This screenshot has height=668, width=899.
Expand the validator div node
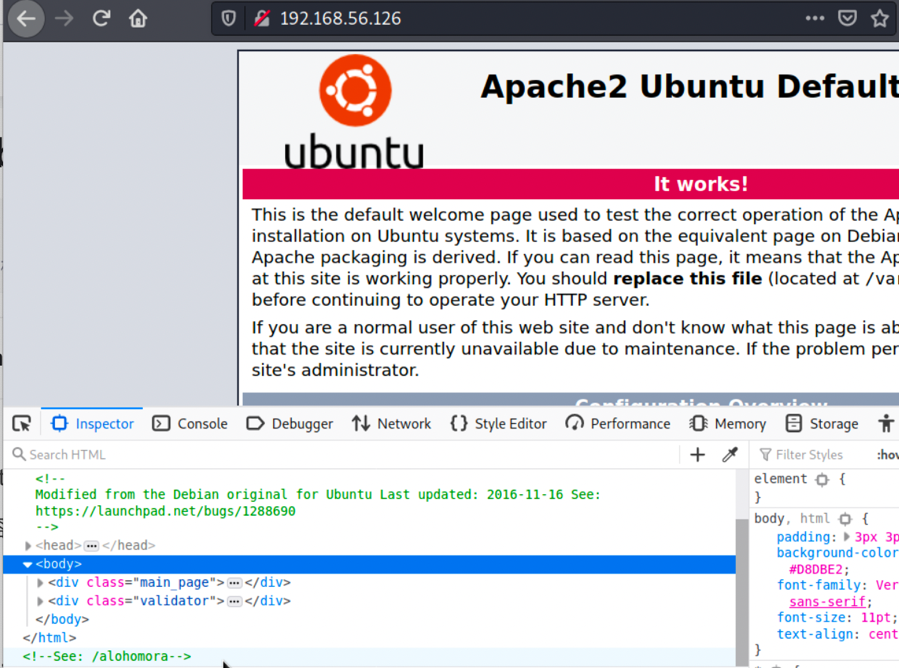pyautogui.click(x=40, y=601)
